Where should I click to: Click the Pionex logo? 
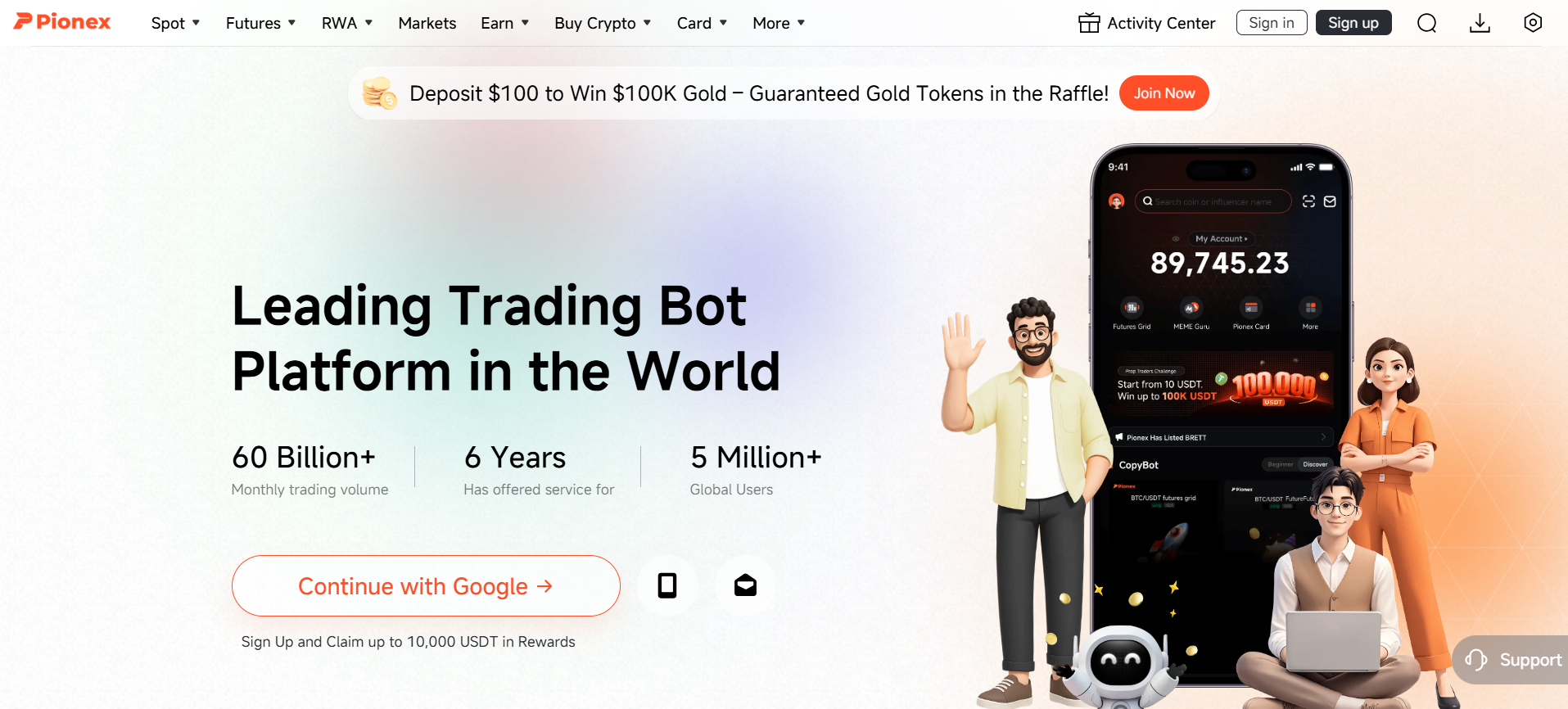pyautogui.click(x=62, y=22)
